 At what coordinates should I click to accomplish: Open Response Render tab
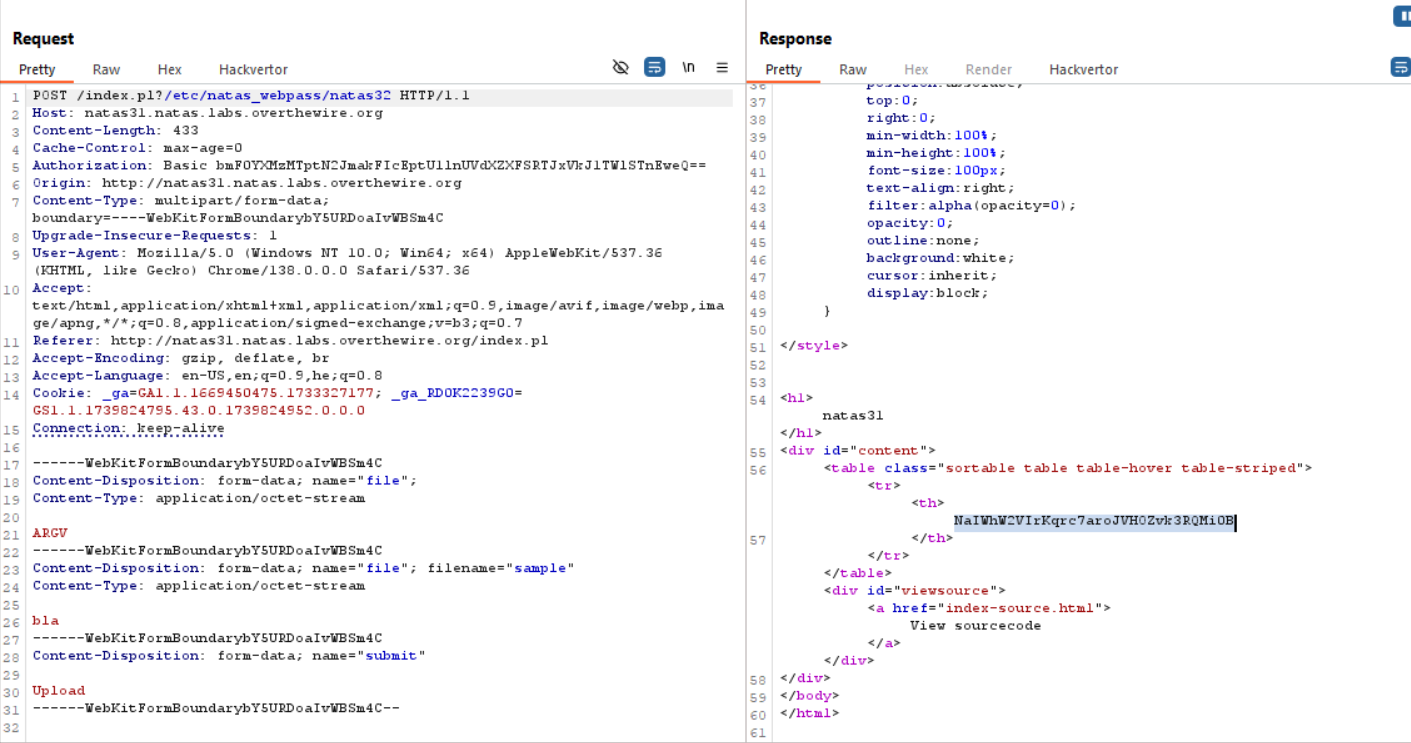pos(988,69)
